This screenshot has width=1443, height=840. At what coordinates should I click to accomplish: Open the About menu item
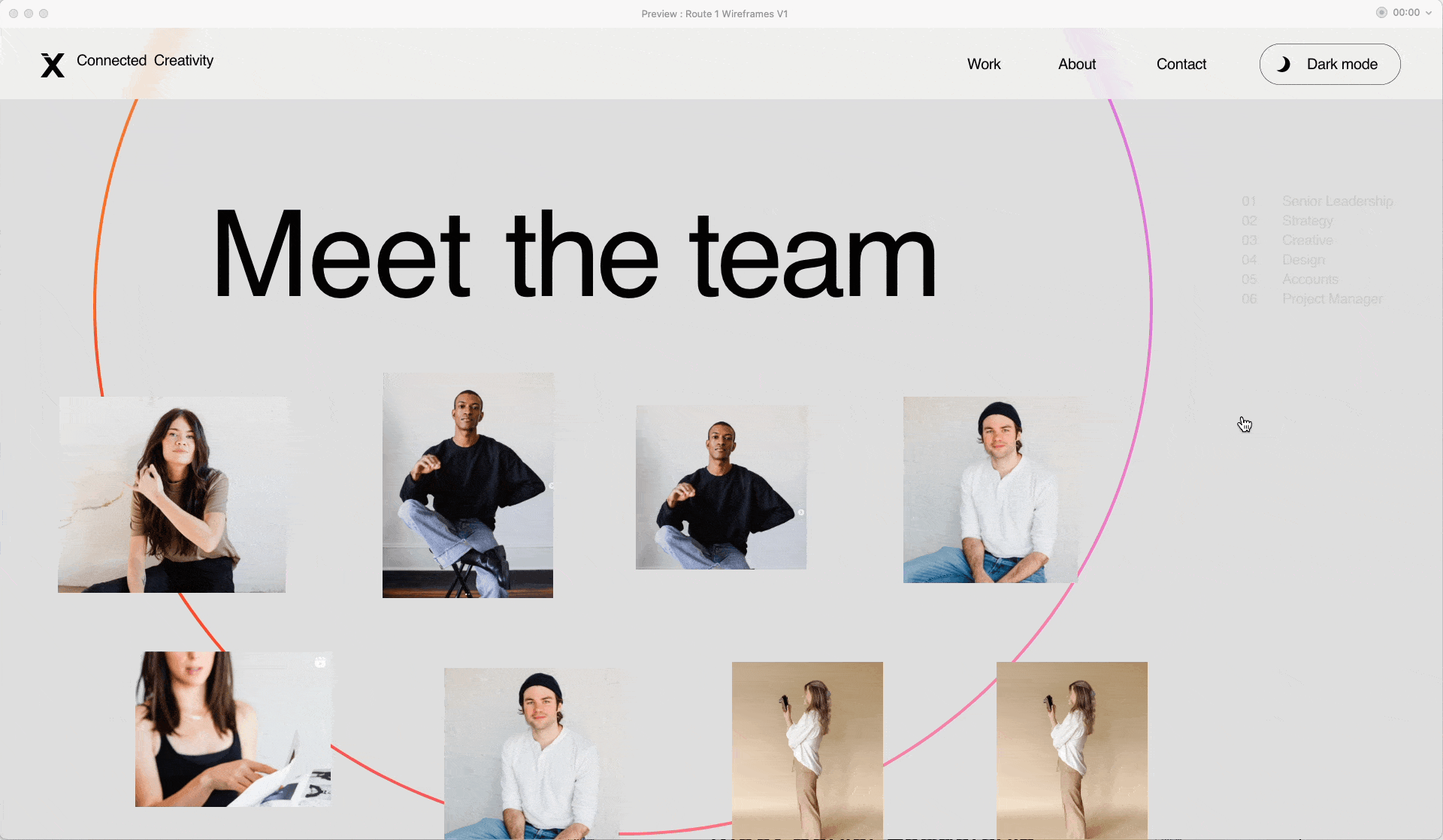[1077, 65]
